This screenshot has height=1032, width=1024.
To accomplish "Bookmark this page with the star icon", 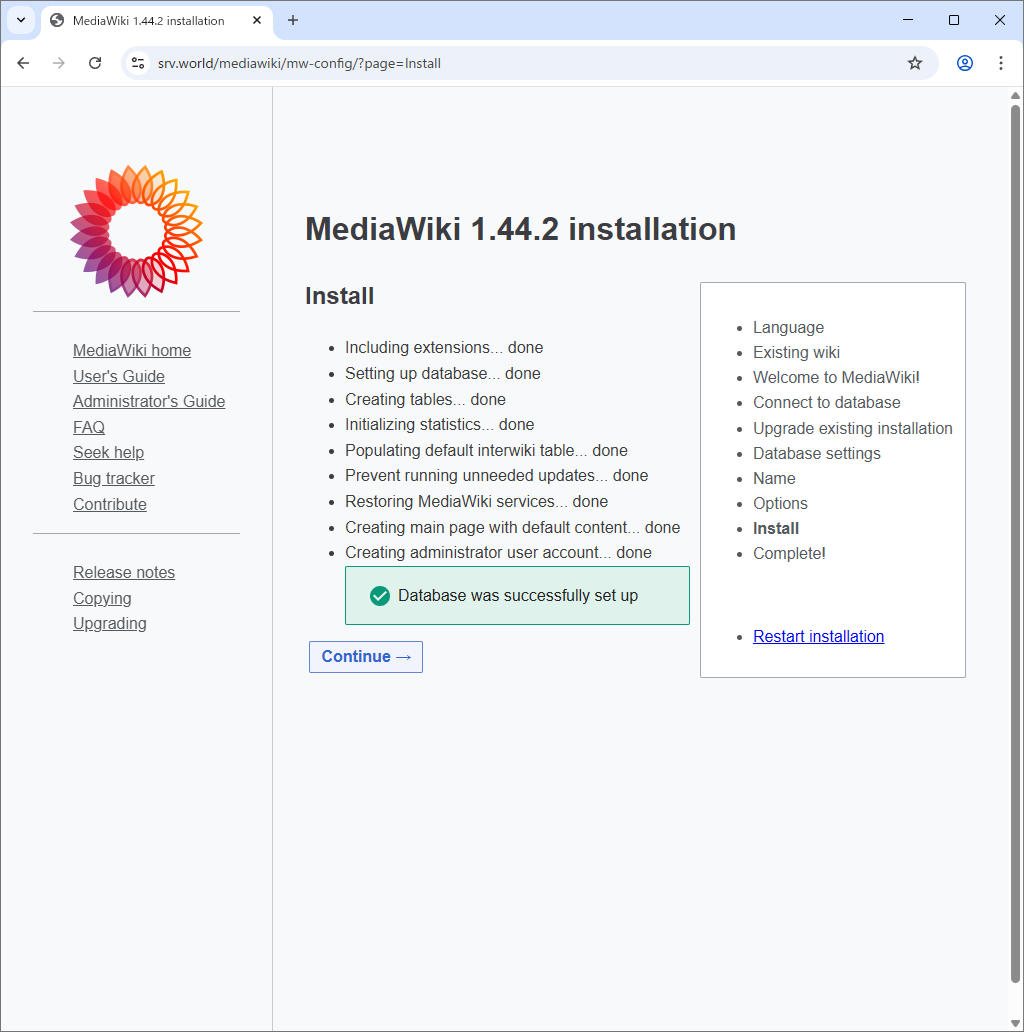I will [914, 63].
